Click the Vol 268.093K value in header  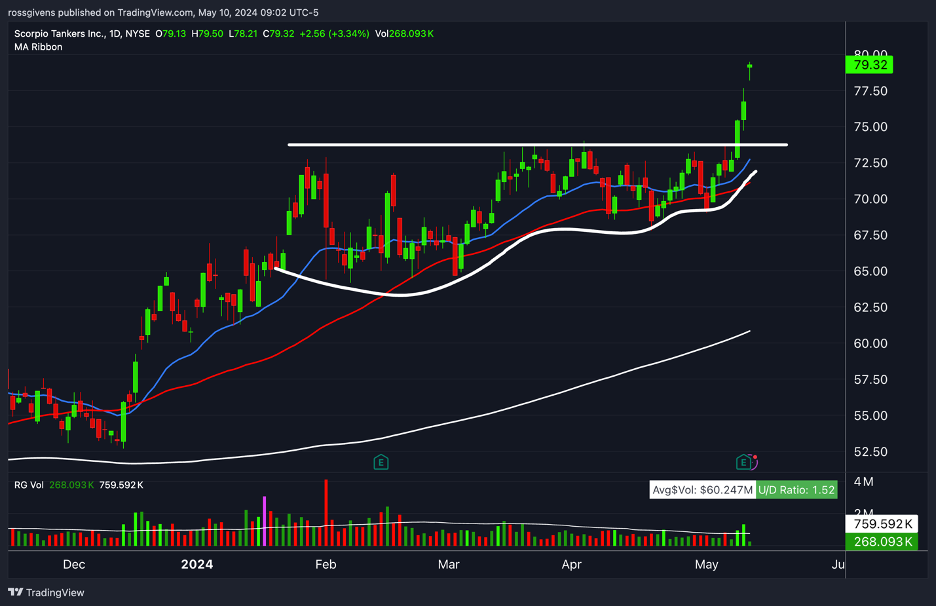[x=404, y=34]
